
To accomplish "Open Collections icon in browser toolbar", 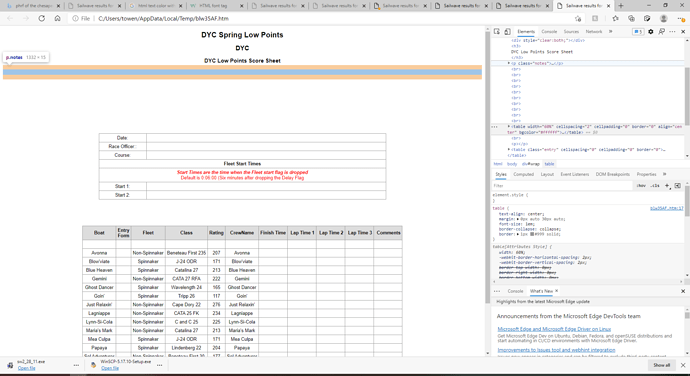I will click(x=631, y=18).
